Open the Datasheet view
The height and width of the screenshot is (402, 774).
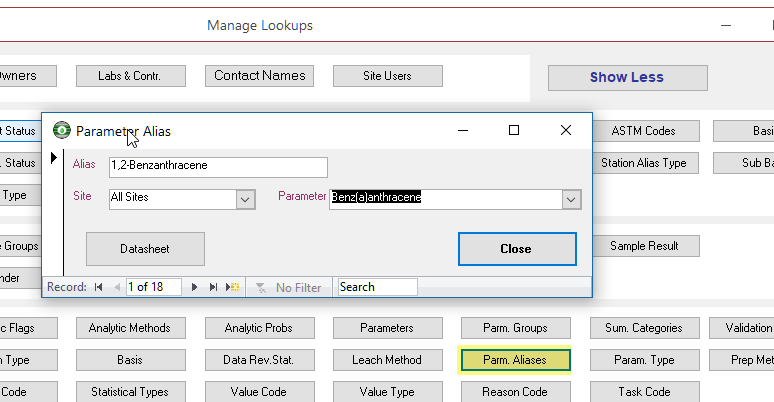click(145, 249)
